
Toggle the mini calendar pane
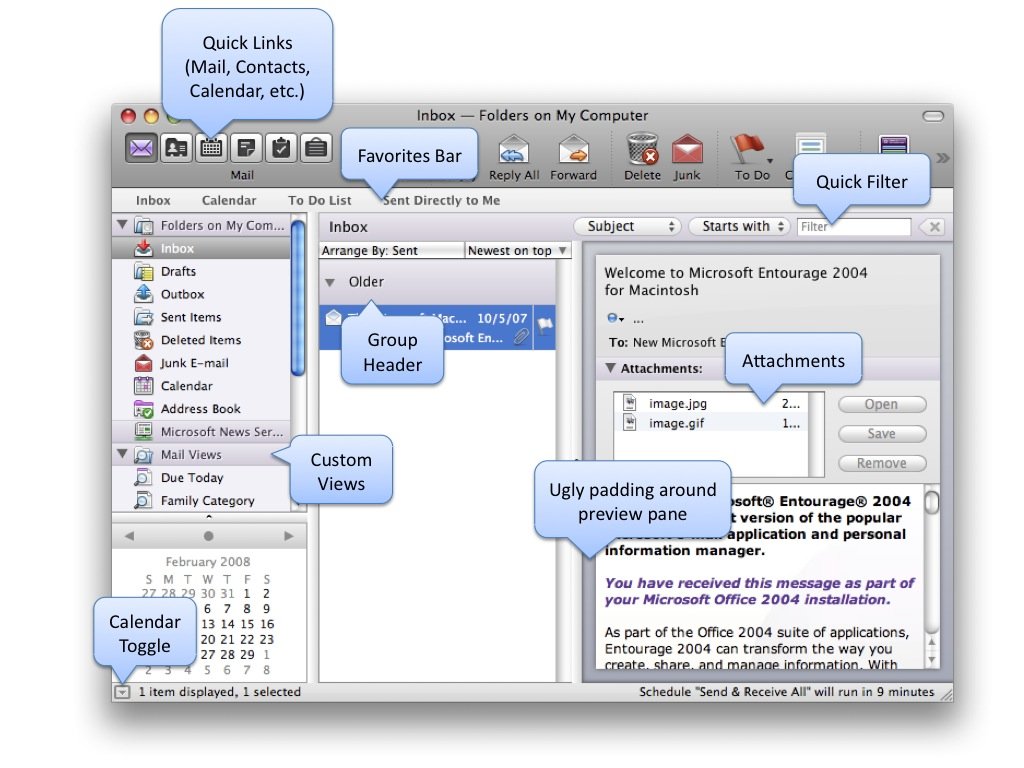(x=122, y=691)
